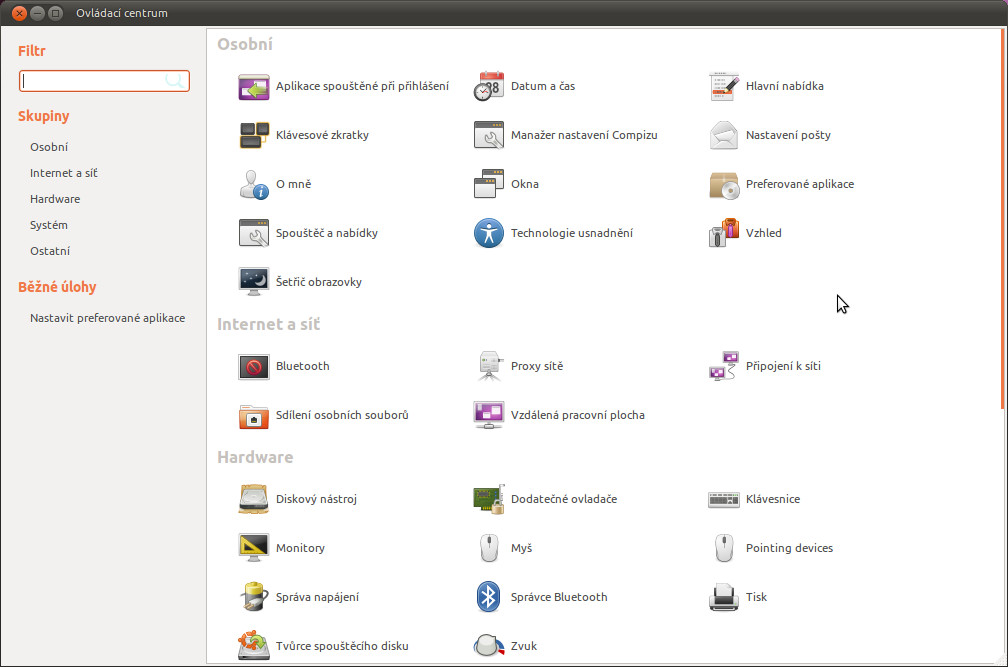1008x667 pixels.
Task: Open Vzdálená pracovní plocha icon
Action: pyautogui.click(x=489, y=416)
